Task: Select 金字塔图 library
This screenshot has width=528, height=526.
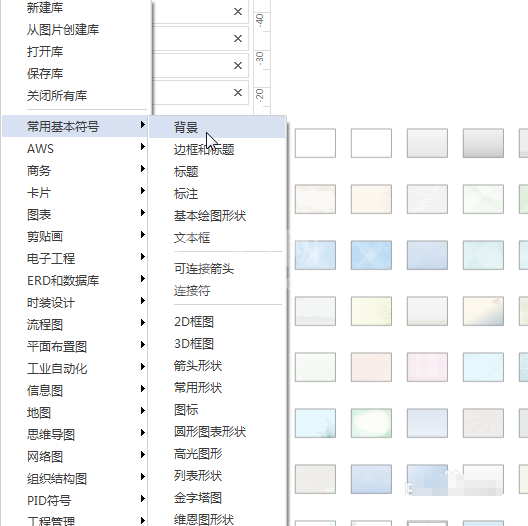Action: (x=218, y=497)
